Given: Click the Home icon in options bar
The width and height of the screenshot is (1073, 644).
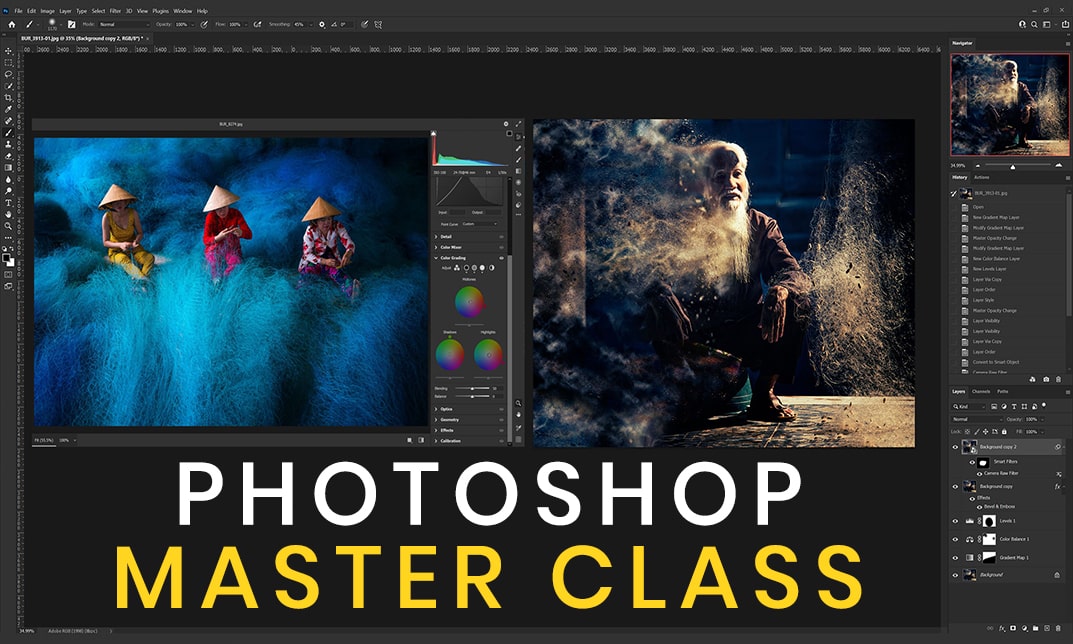Looking at the screenshot, I should click(11, 24).
